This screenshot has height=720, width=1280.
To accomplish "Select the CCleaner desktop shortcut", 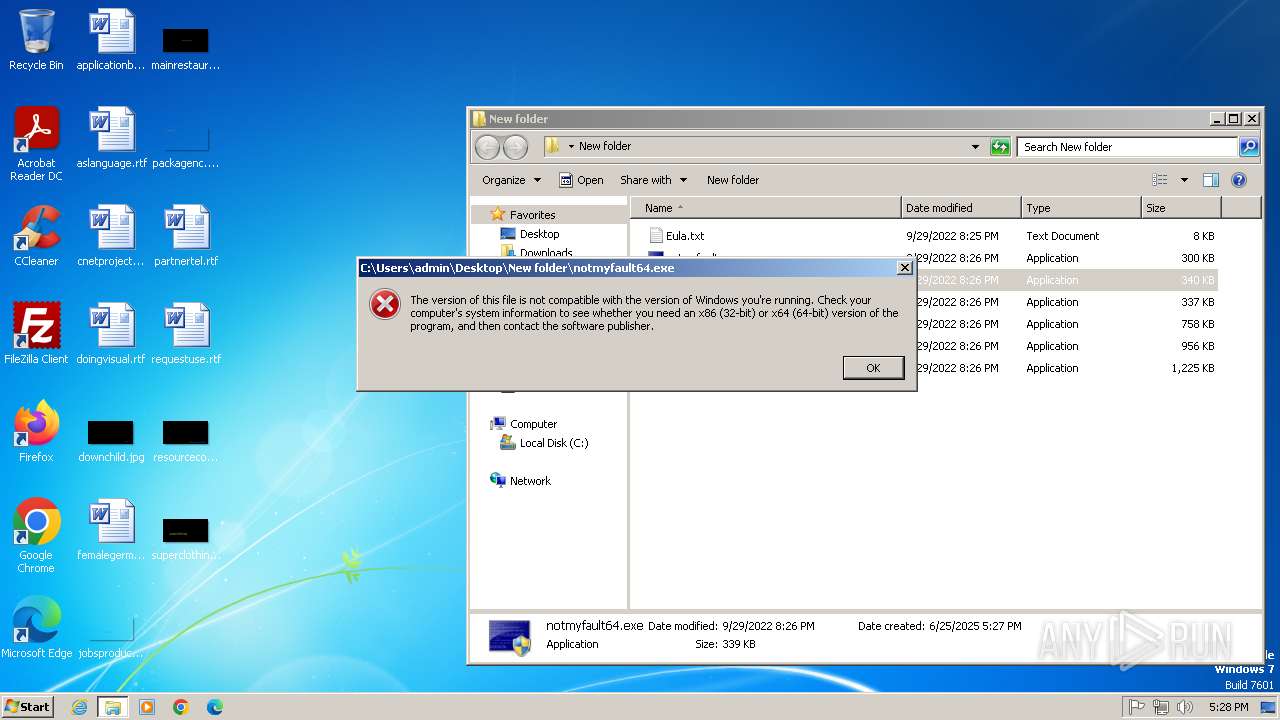I will click(36, 236).
